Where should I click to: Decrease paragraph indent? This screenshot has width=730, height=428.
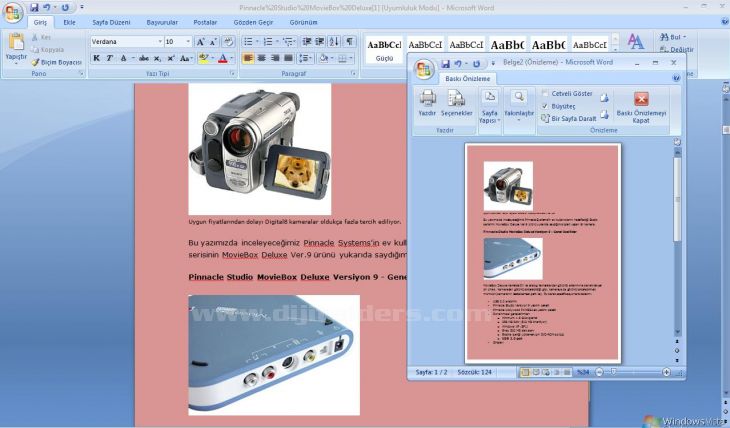pos(307,42)
